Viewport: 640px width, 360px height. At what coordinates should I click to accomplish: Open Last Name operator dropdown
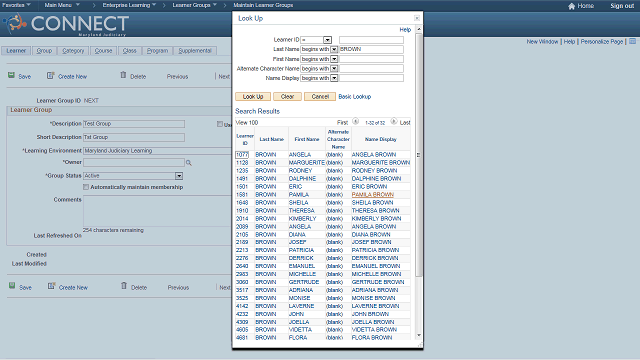(334, 49)
